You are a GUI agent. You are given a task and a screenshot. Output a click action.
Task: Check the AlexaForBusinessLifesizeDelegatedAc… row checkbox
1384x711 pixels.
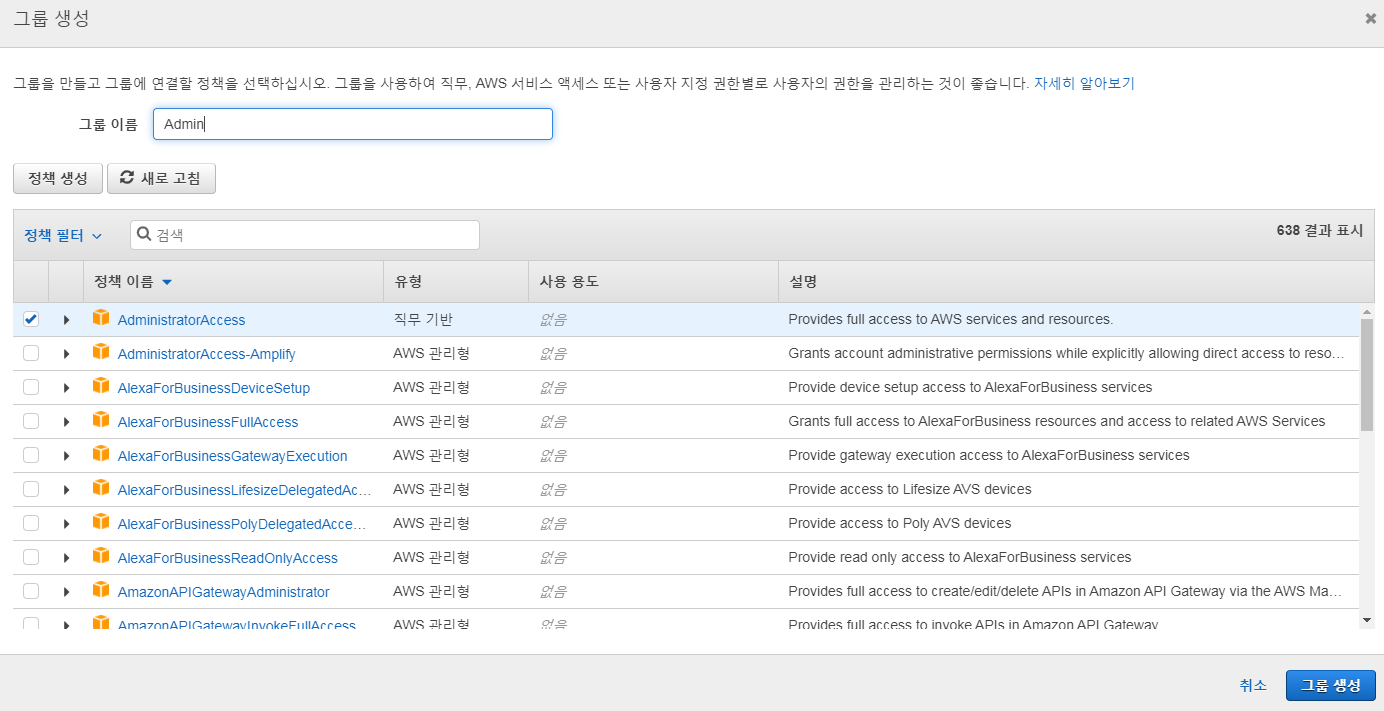coord(31,489)
